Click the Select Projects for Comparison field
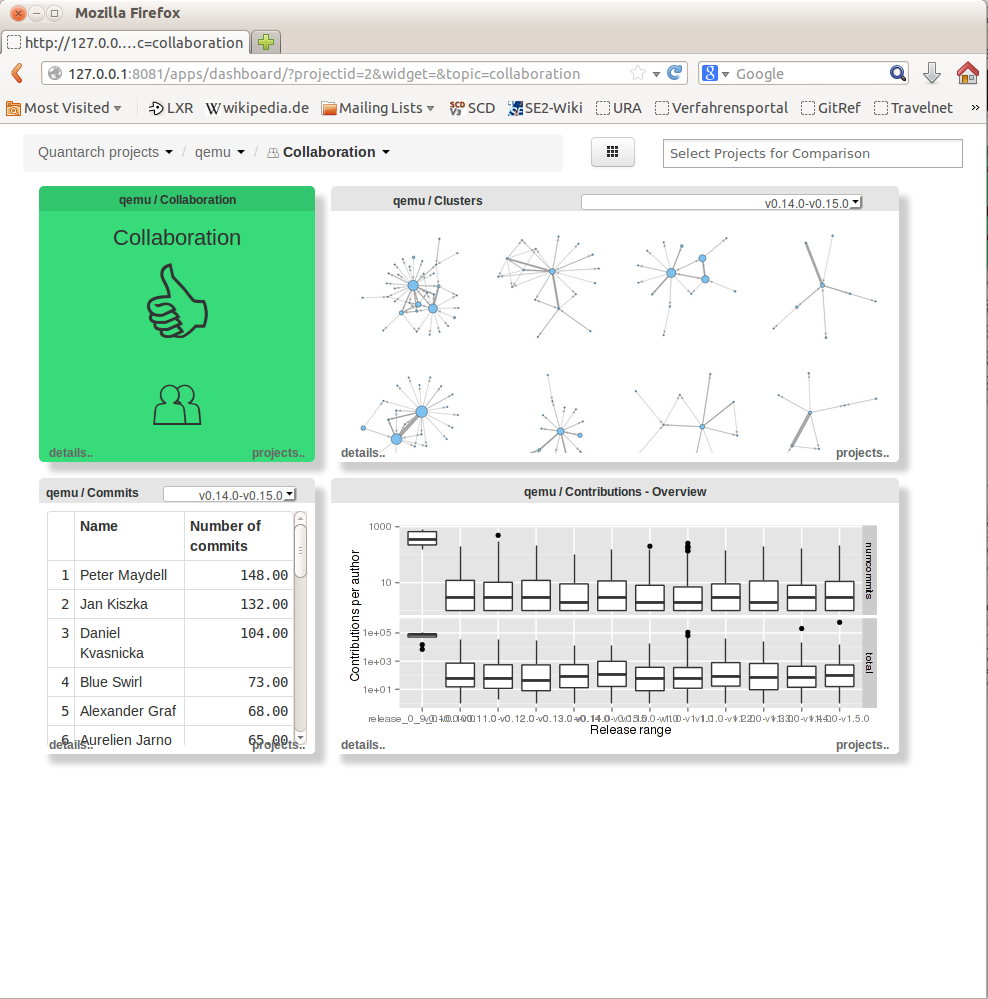Viewport: 988px width, 999px height. coord(812,153)
